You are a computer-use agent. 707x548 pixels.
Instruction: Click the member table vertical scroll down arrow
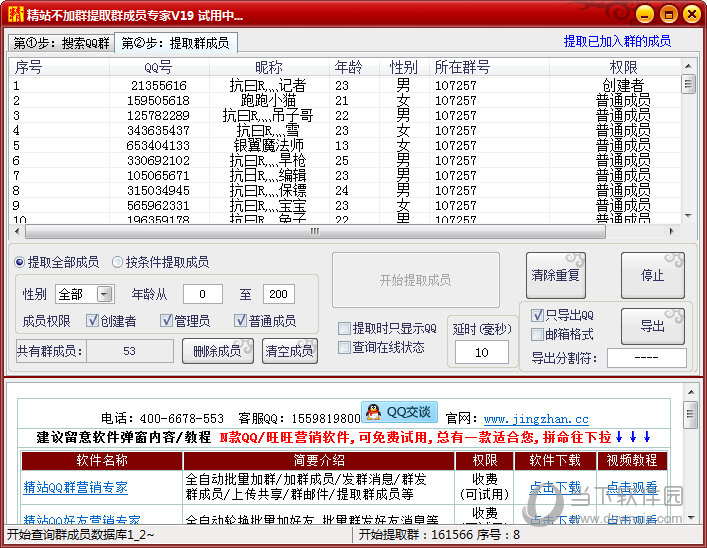click(688, 216)
